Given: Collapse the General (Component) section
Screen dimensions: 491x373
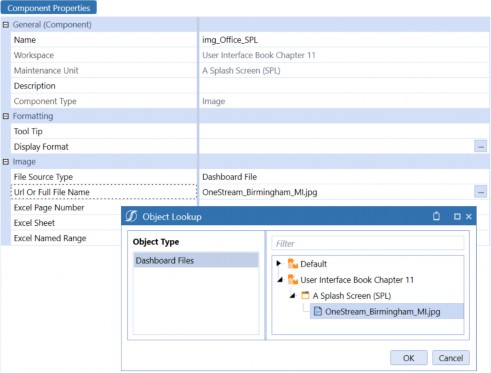Looking at the screenshot, I should 6,25.
